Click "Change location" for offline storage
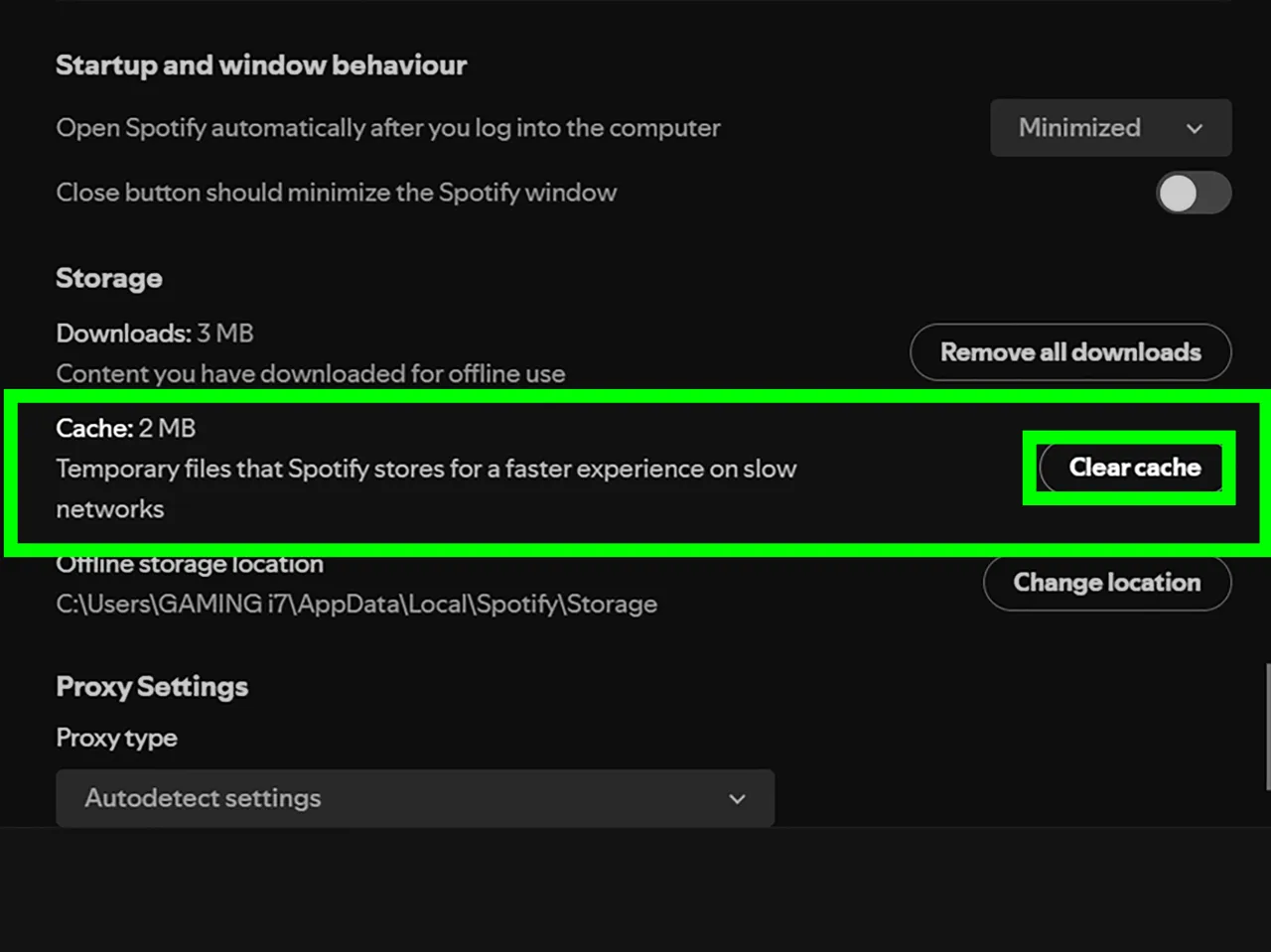The image size is (1271, 952). 1106,583
